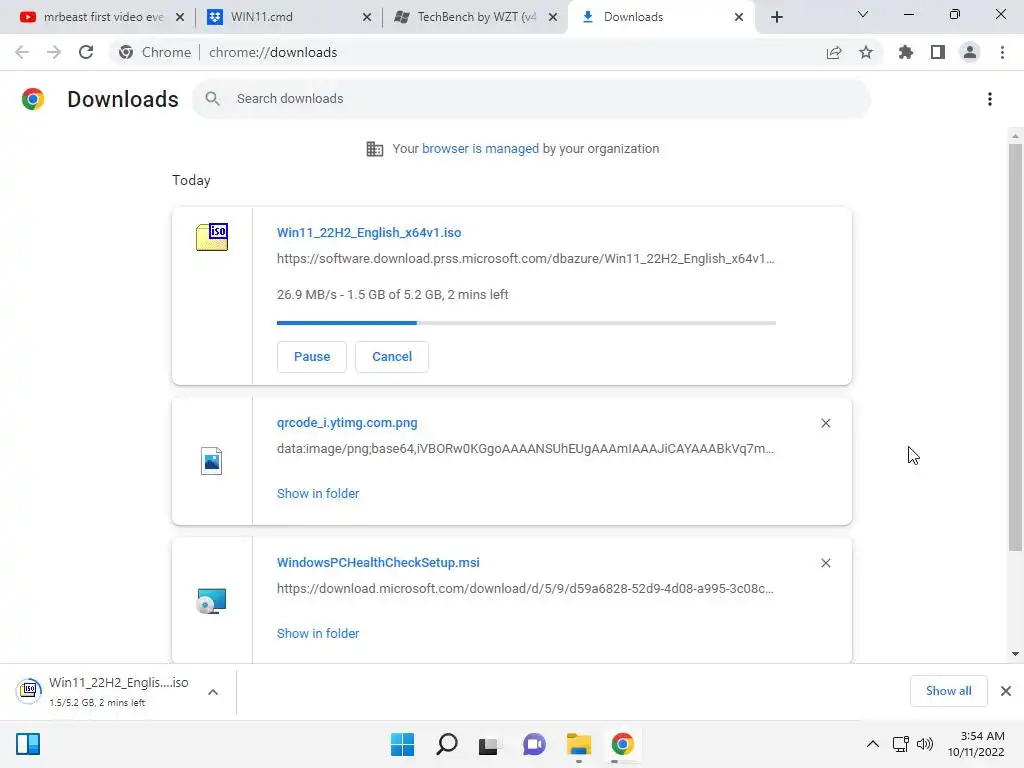1024x768 pixels.
Task: Open the Widgets panel on taskbar
Action: (x=28, y=744)
